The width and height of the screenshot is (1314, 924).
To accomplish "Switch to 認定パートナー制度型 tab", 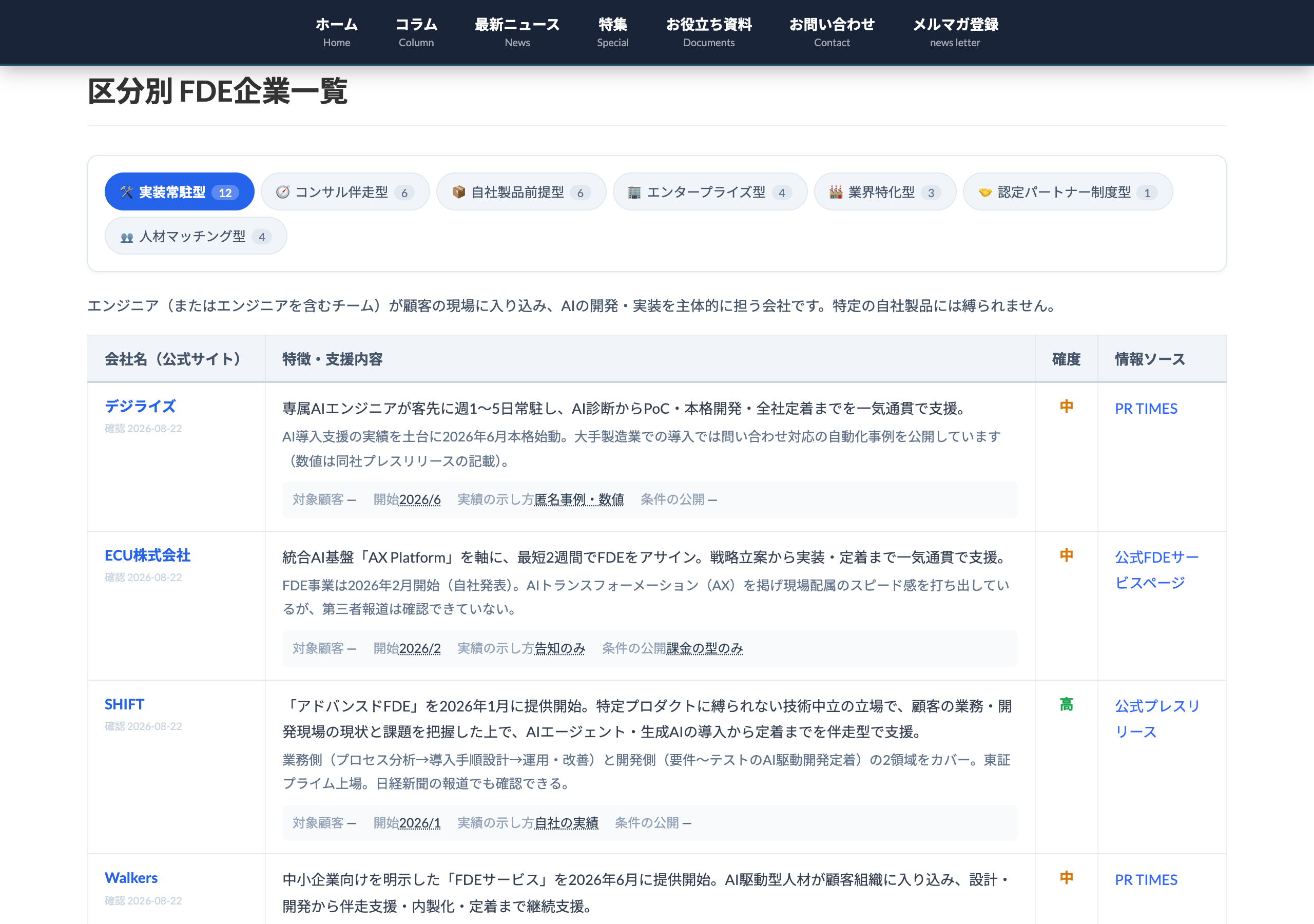I will click(1067, 192).
